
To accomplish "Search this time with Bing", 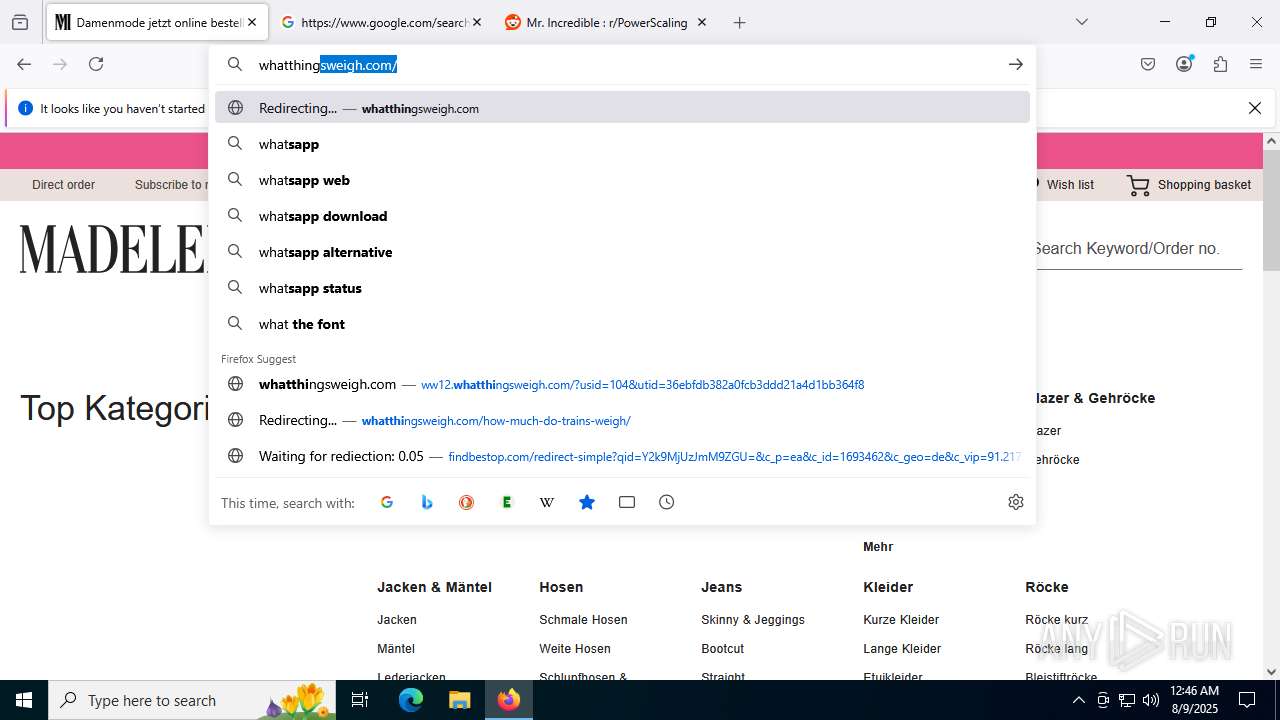I will coord(427,502).
